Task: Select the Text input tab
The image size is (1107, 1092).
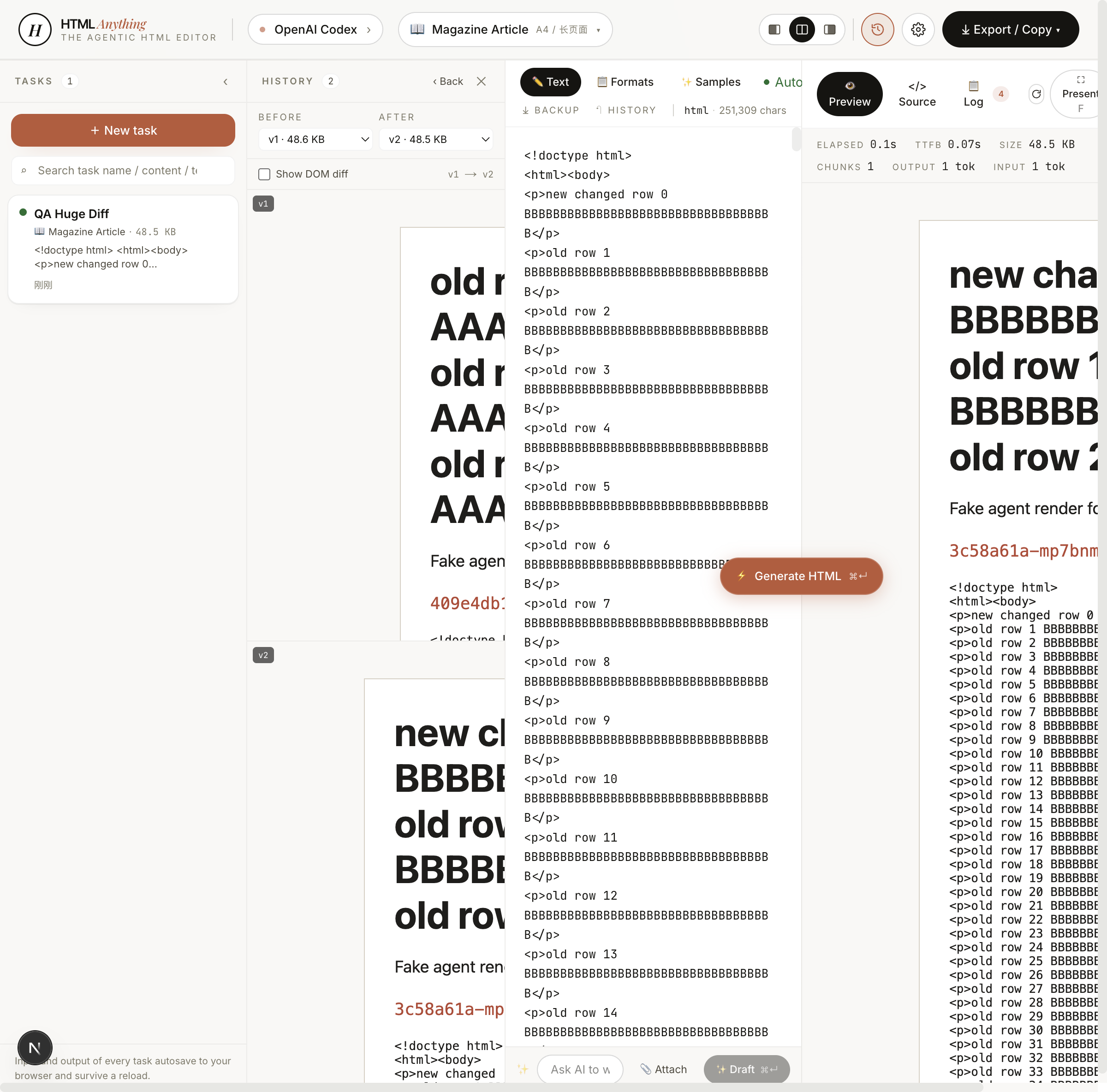Action: (x=550, y=82)
